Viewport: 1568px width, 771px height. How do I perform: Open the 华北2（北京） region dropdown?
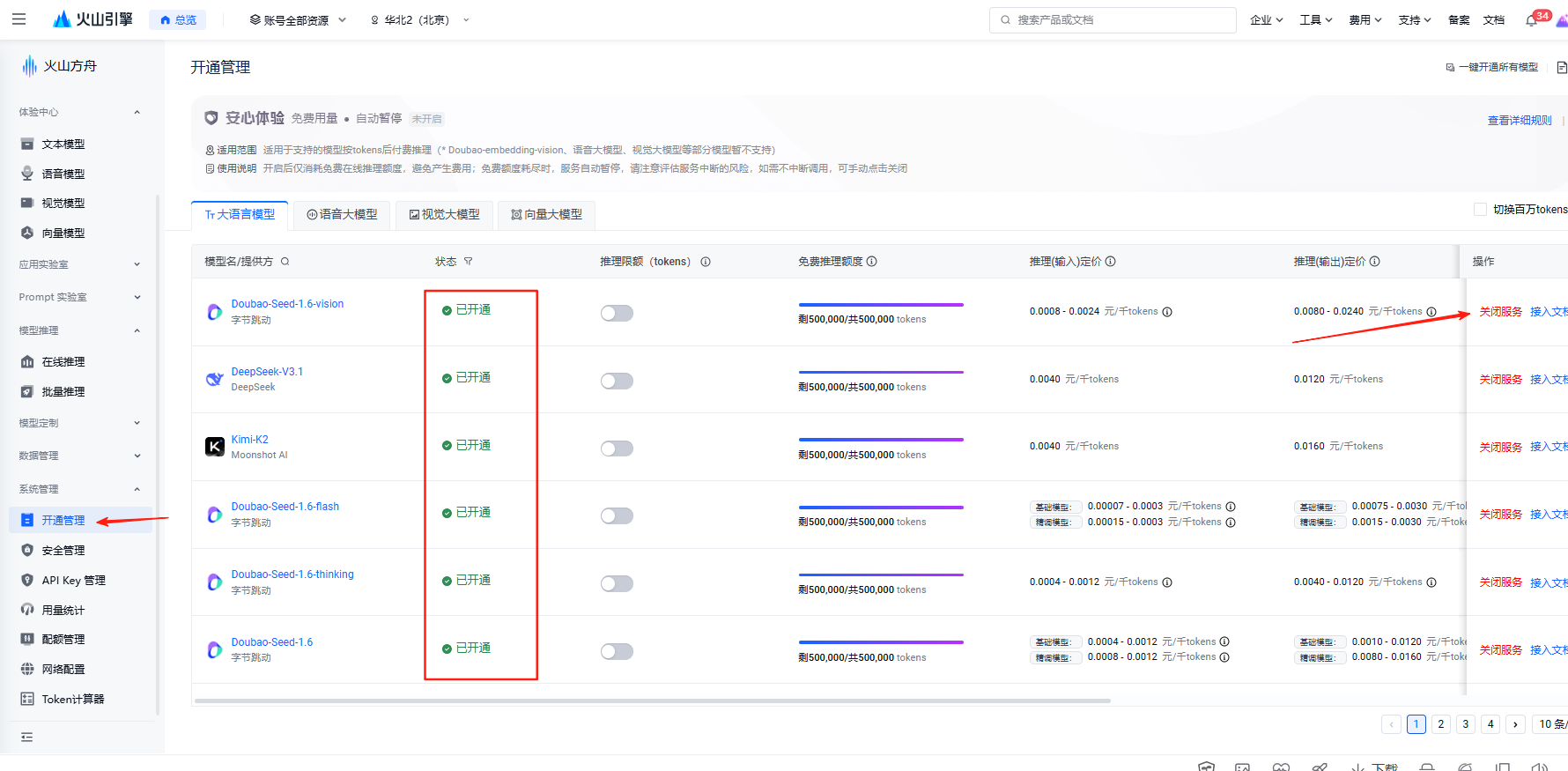[420, 20]
